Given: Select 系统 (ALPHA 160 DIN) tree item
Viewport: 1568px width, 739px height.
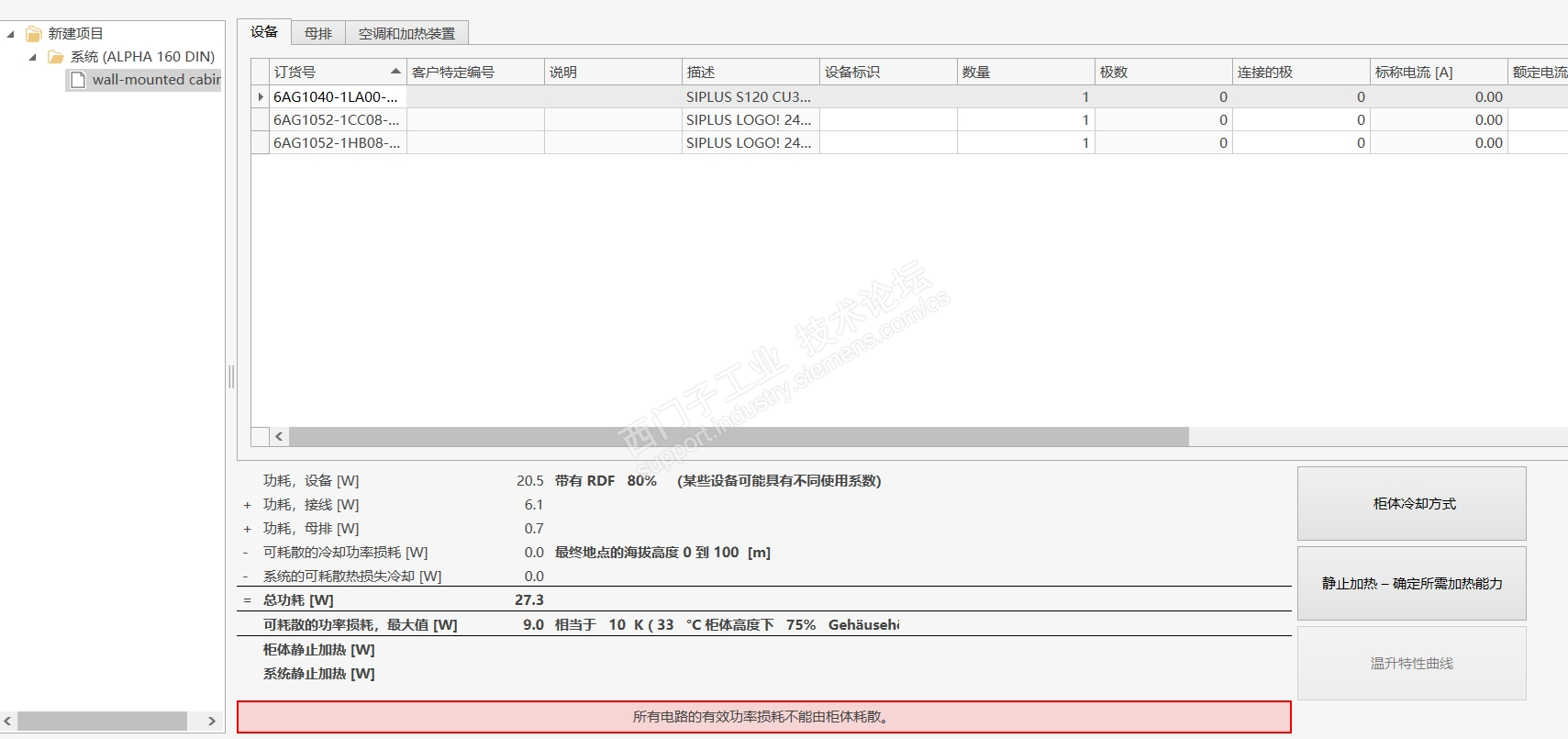Looking at the screenshot, I should point(142,57).
